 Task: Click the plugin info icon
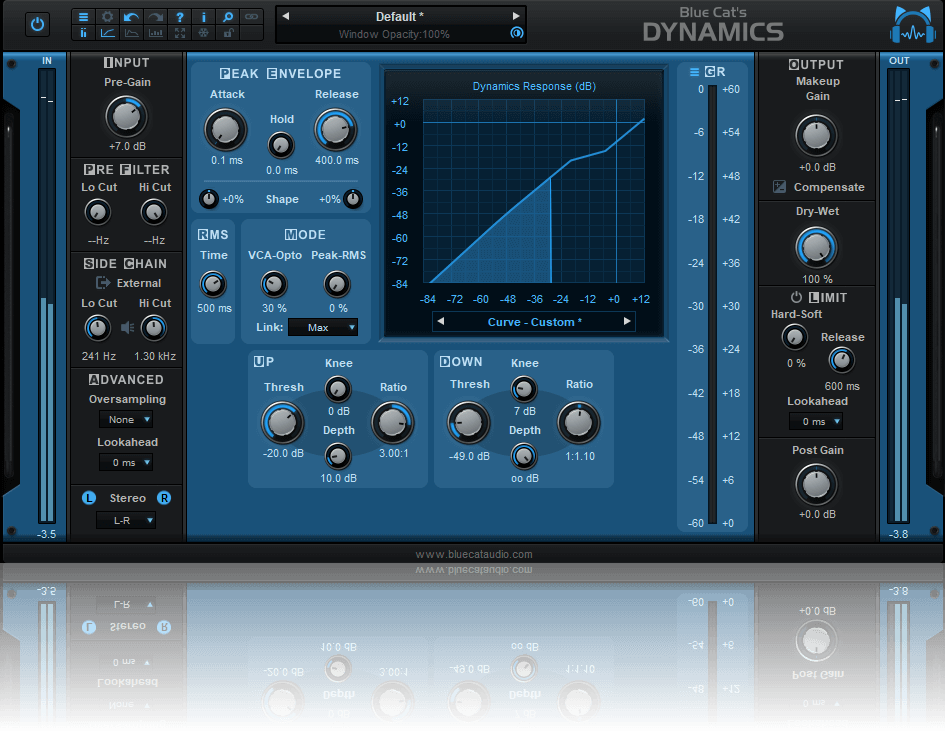(204, 17)
